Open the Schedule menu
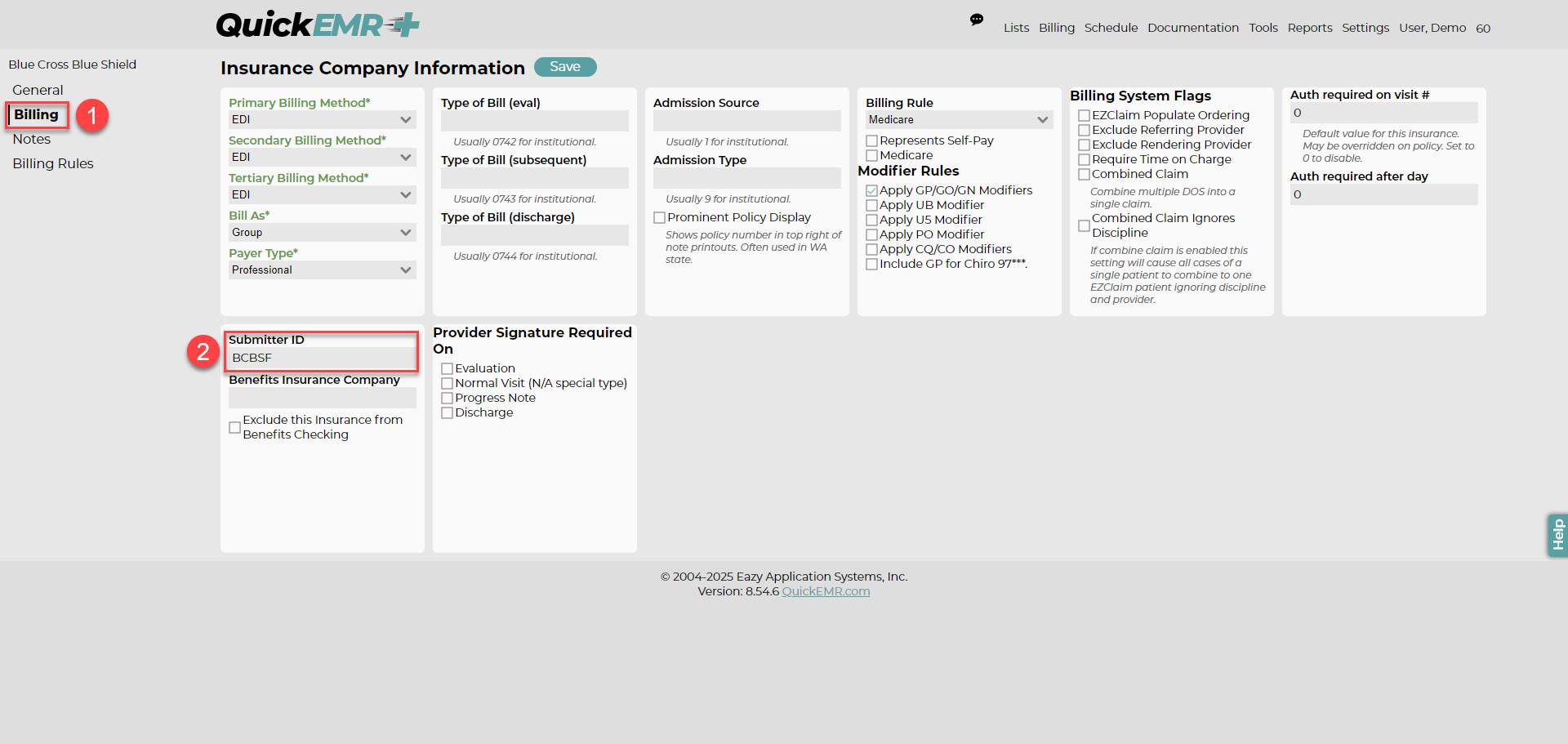1568x744 pixels. point(1111,28)
